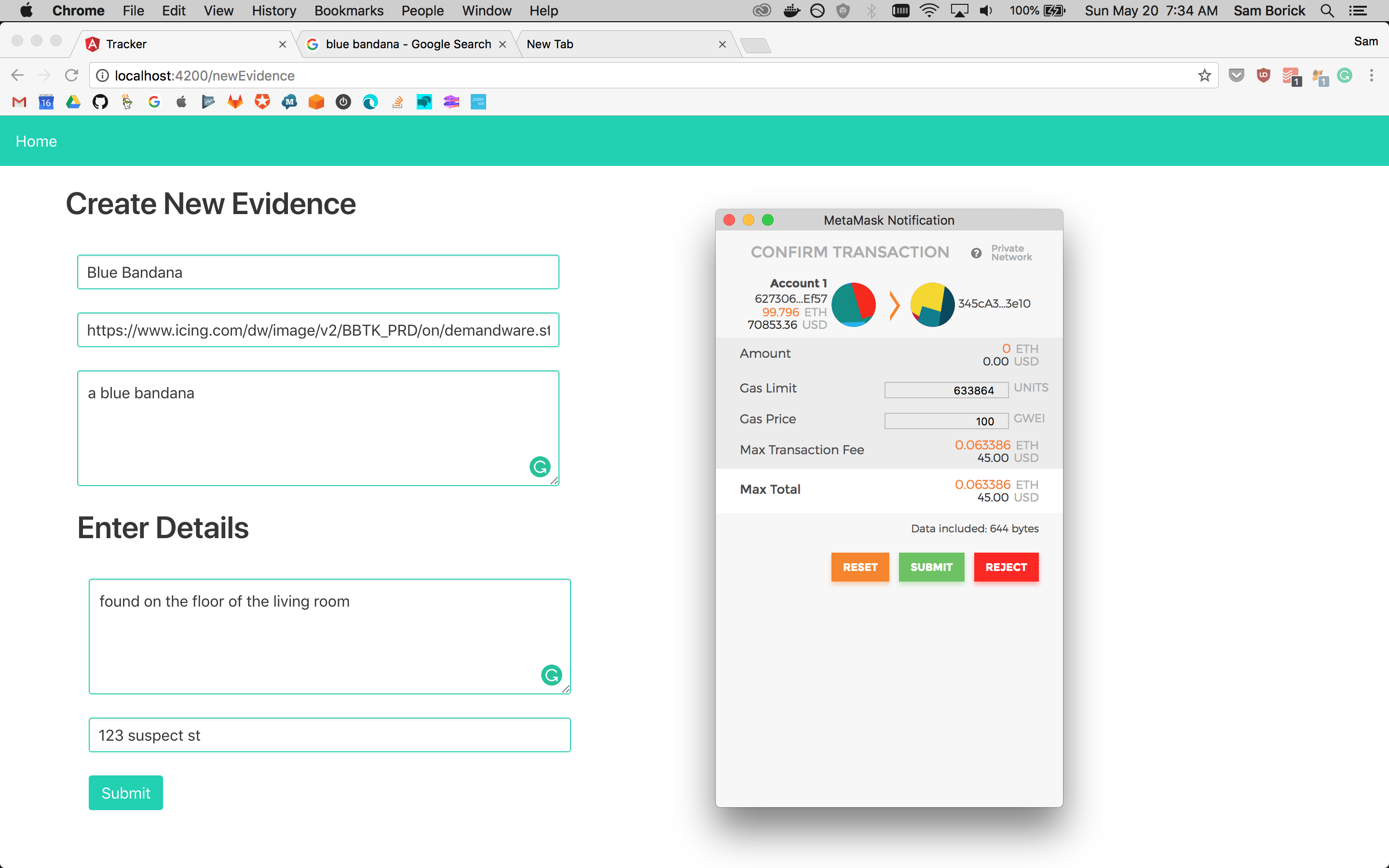
Task: Click the uBlock Origin extension icon
Action: tap(1263, 76)
